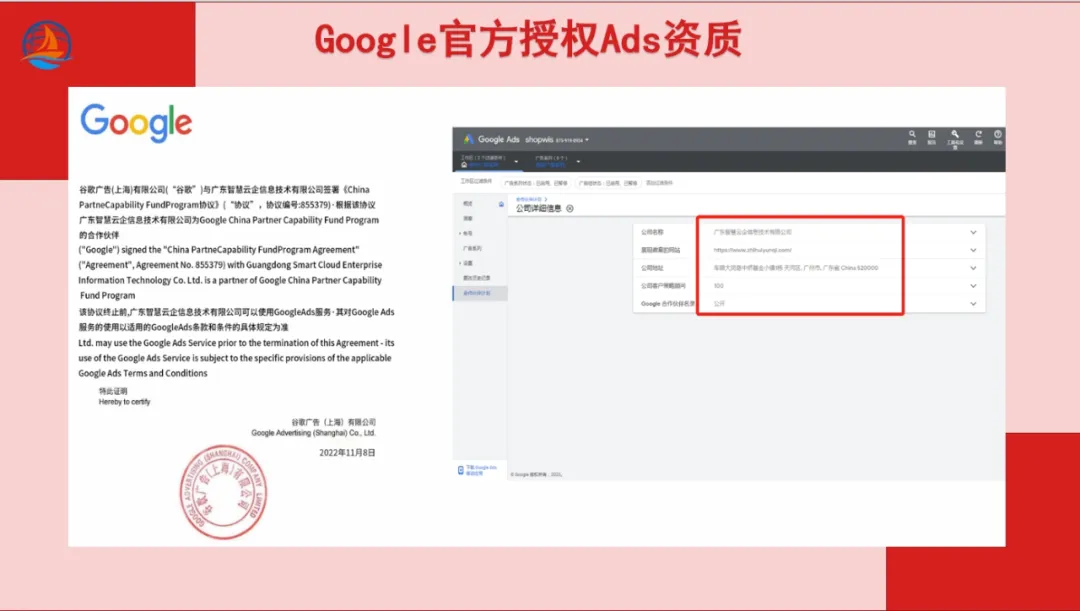Screen dimensions: 1080x611
Task: Click the mobile app icon at sidebar bottom
Action: click(x=461, y=470)
